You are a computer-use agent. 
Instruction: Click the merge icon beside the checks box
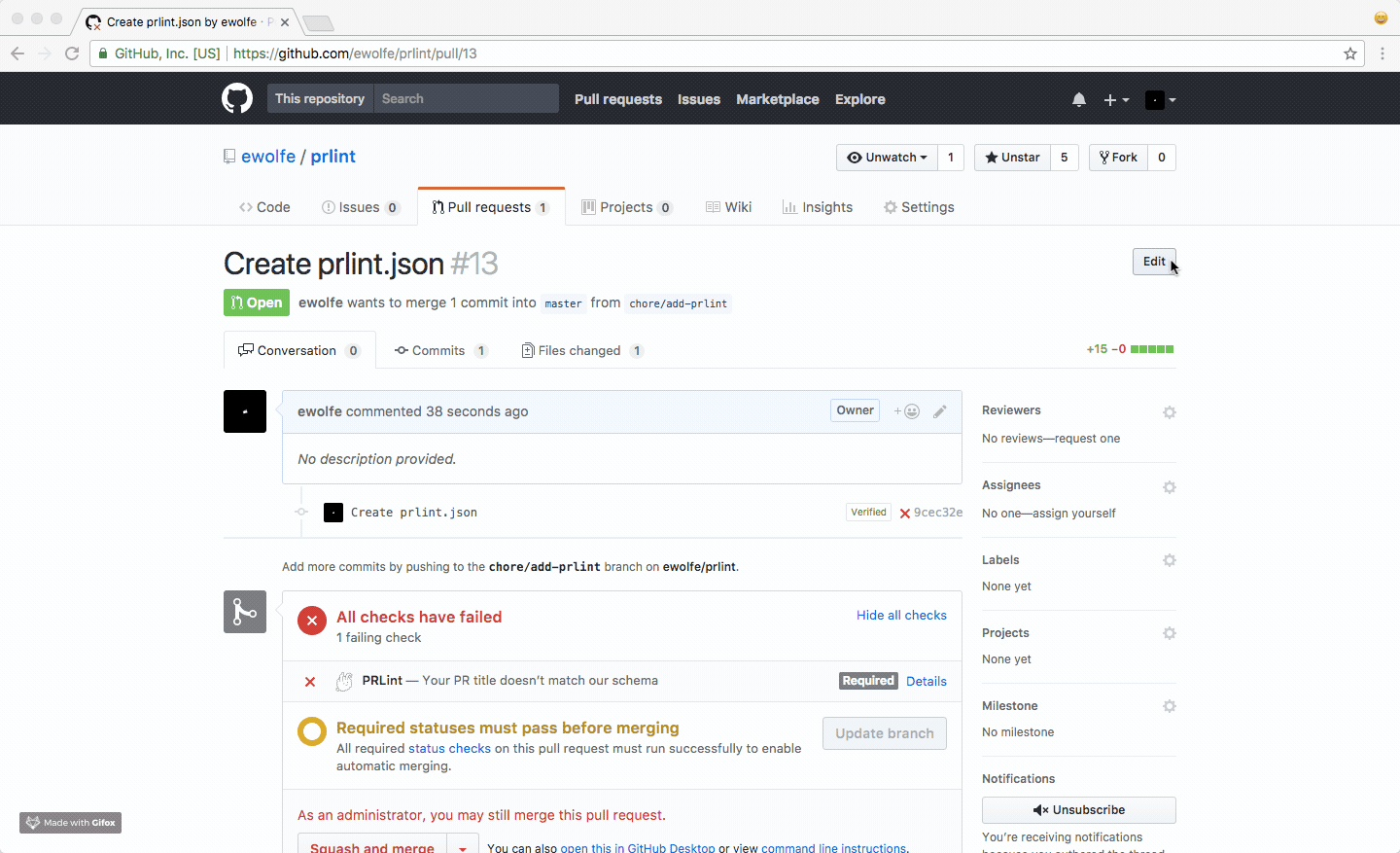click(245, 612)
